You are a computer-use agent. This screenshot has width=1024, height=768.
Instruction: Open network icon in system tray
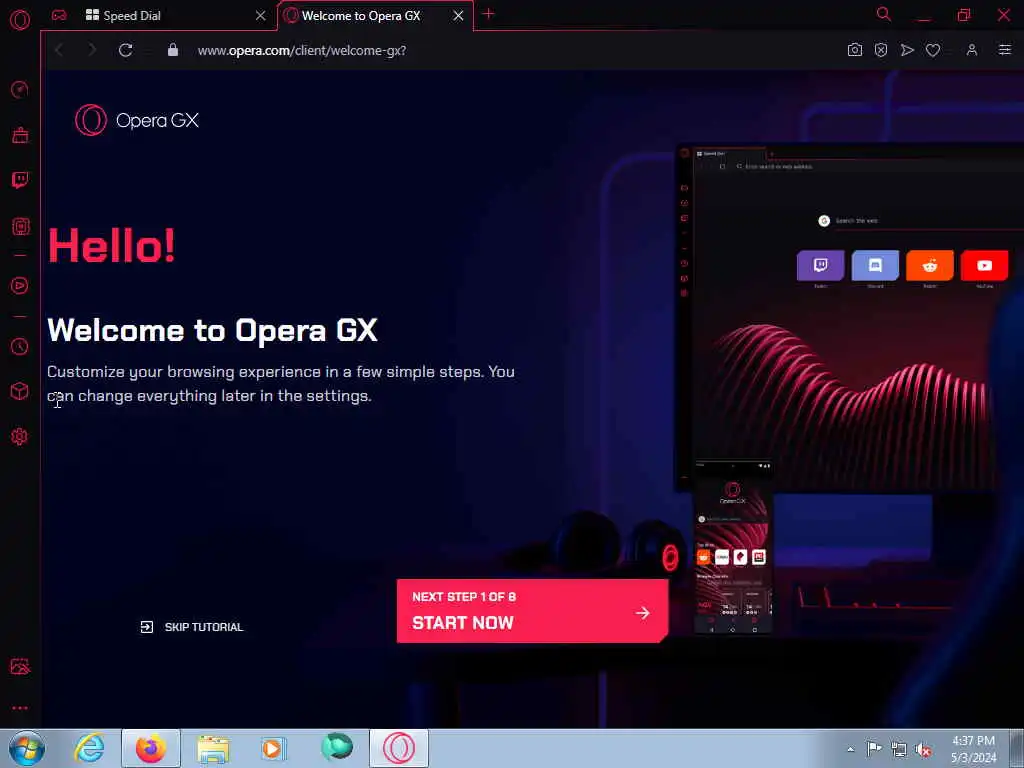click(899, 750)
